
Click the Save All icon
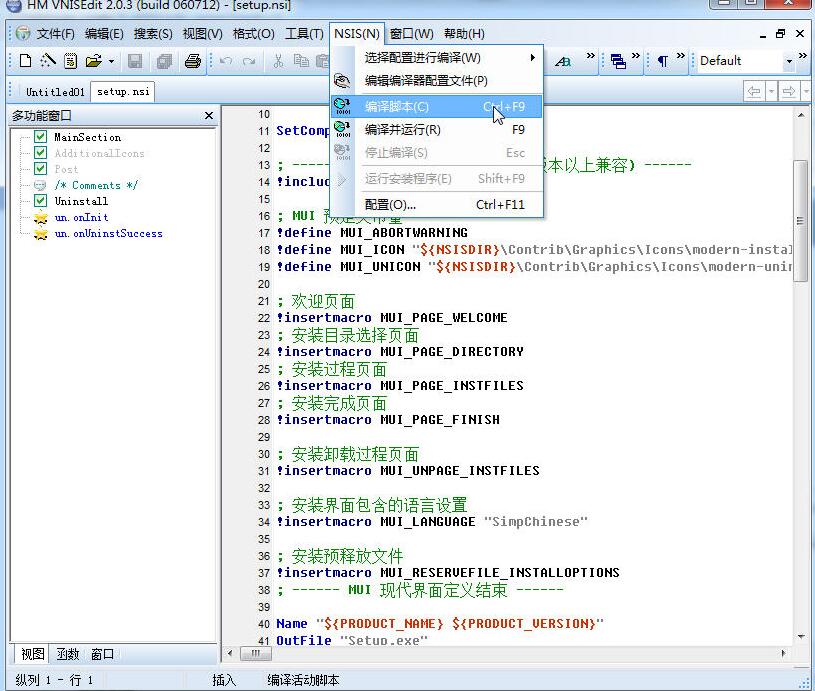(x=164, y=61)
